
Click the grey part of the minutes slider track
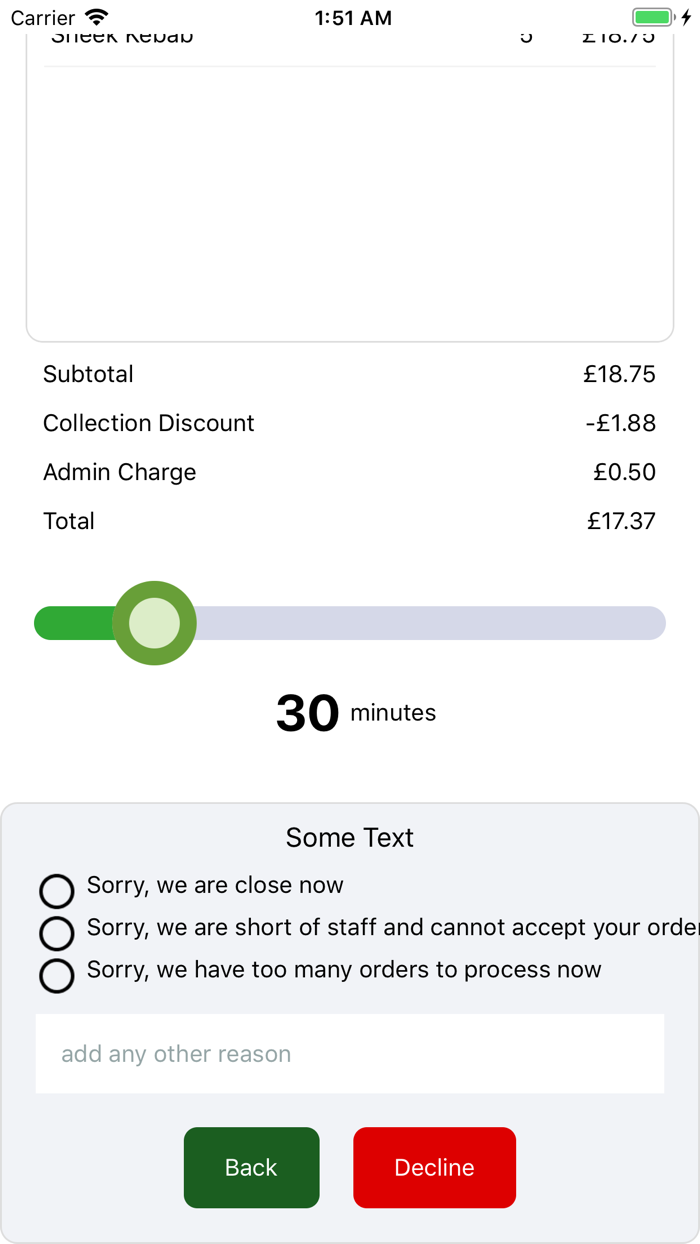coord(430,623)
